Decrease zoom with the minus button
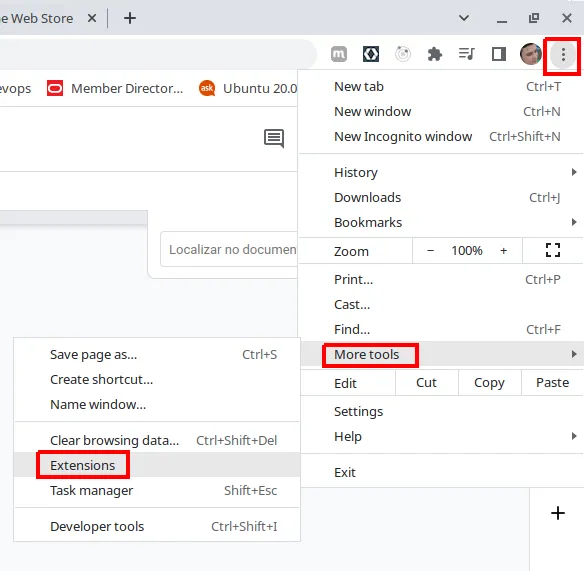Screen dimensions: 584x571 430,250
